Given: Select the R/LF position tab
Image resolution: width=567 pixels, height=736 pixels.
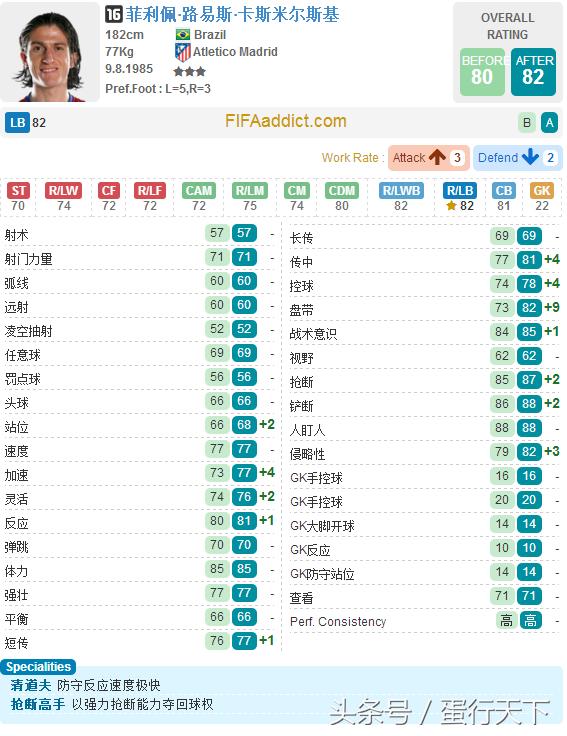Looking at the screenshot, I should coord(150,191).
